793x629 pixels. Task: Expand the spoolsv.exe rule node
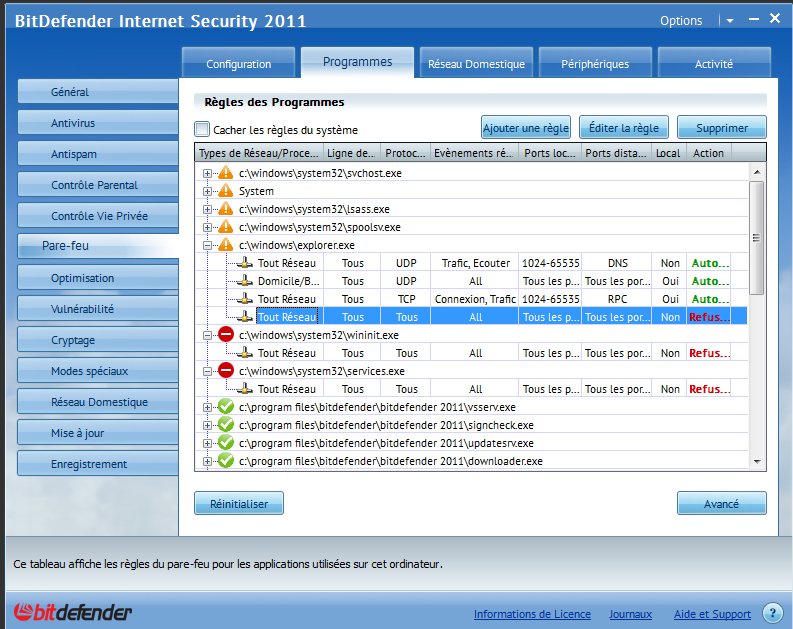pos(207,228)
